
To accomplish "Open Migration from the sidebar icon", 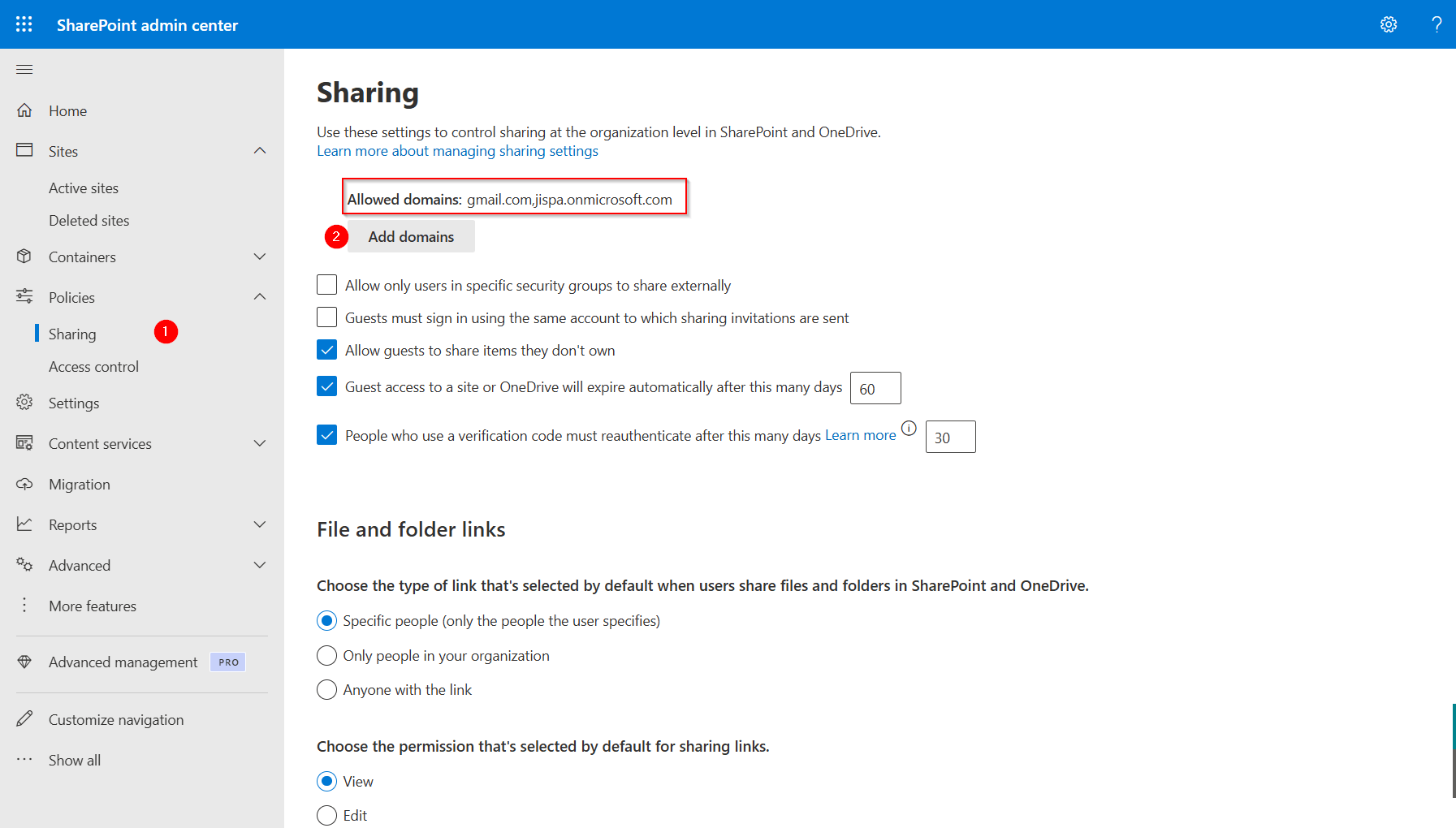I will pyautogui.click(x=25, y=484).
